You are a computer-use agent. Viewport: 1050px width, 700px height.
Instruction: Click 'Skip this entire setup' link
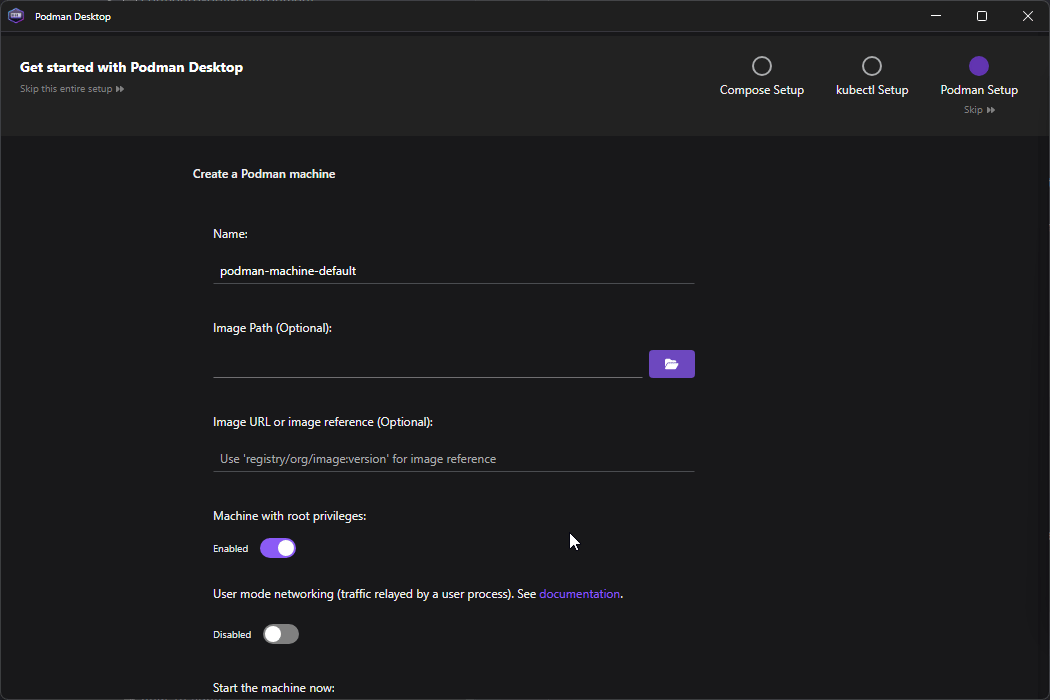pos(72,88)
